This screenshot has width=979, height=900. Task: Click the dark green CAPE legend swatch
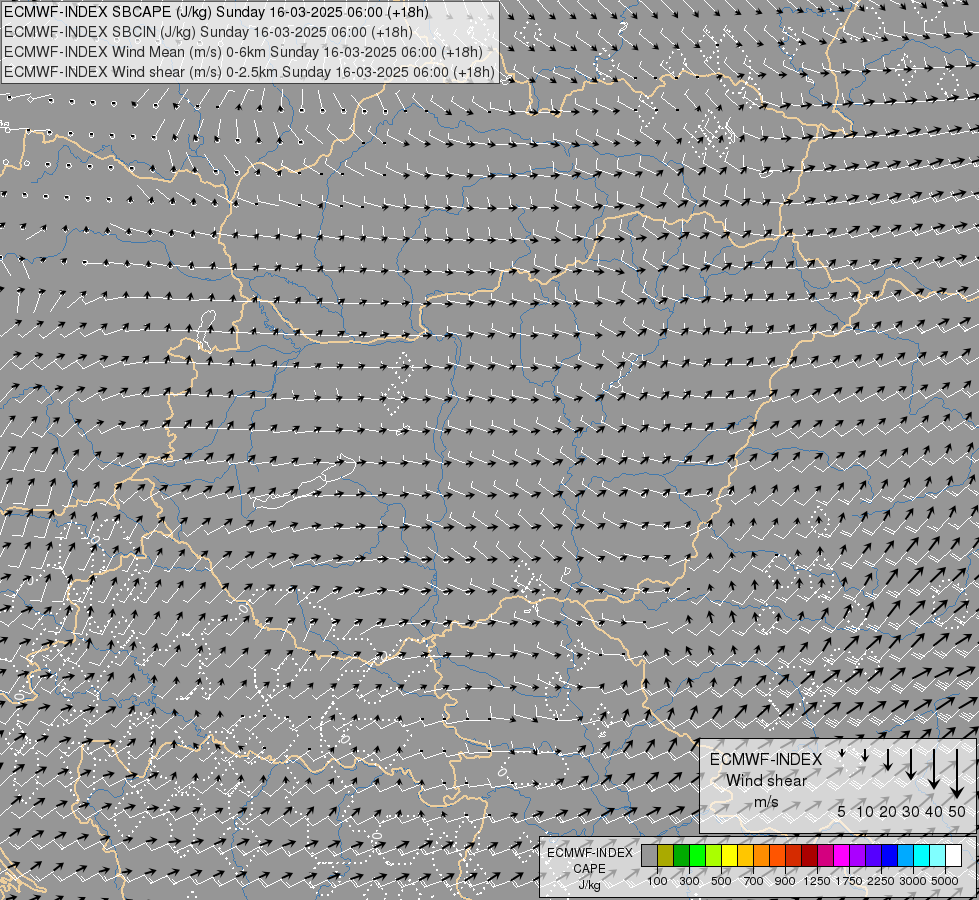682,855
